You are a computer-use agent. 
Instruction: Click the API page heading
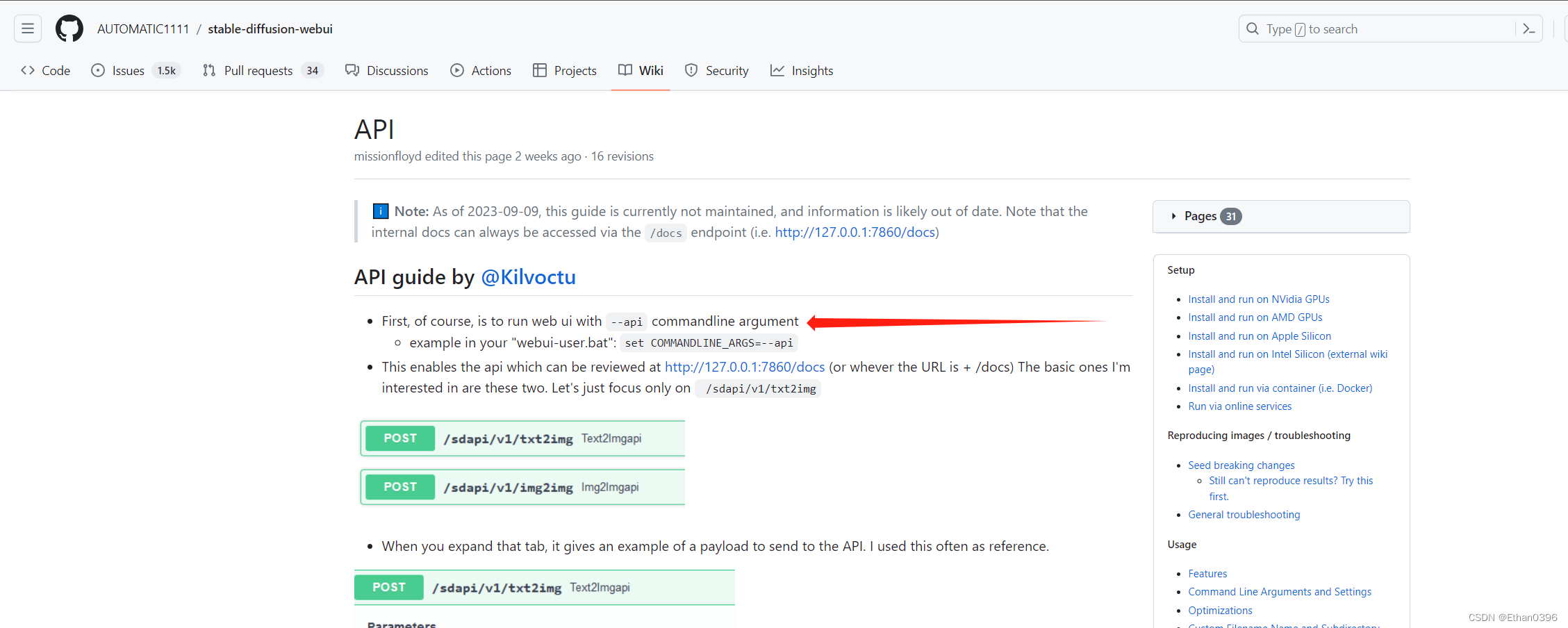click(374, 130)
